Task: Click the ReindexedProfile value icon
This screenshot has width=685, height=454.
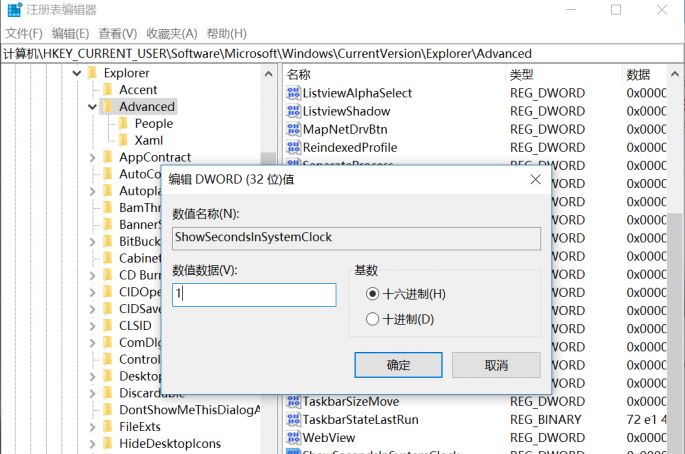Action: [x=293, y=147]
